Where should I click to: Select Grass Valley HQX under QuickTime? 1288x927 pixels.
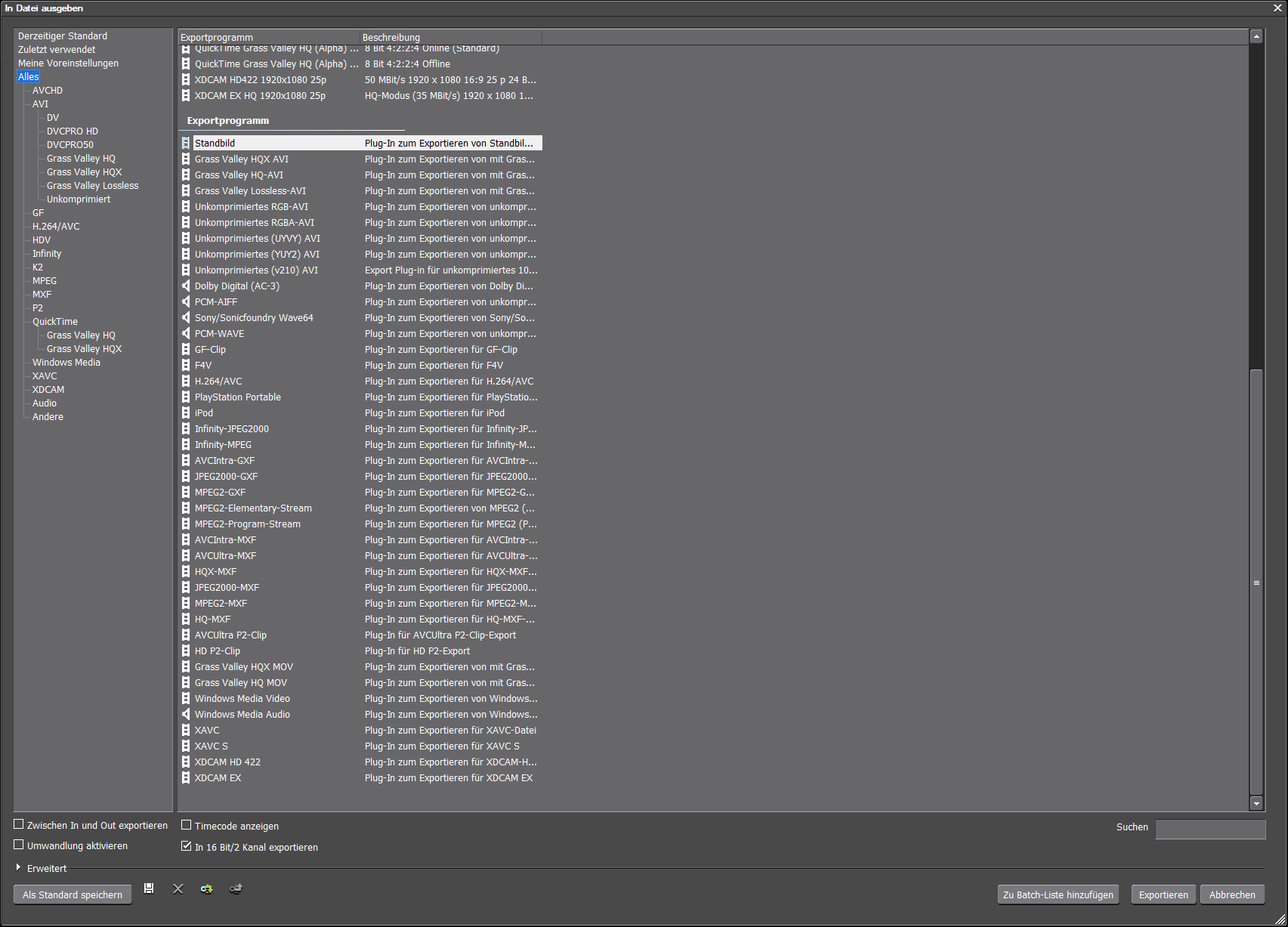(x=84, y=349)
